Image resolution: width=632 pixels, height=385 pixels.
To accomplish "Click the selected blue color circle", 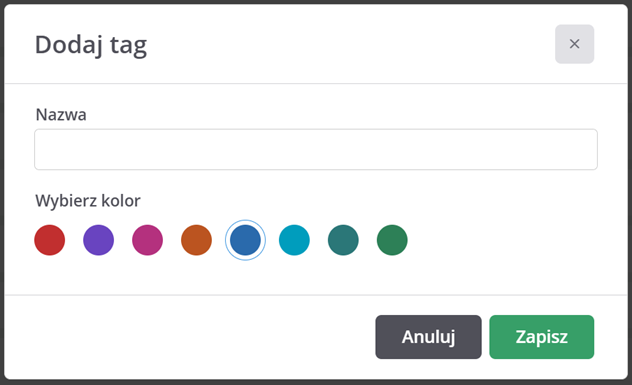I will (245, 240).
